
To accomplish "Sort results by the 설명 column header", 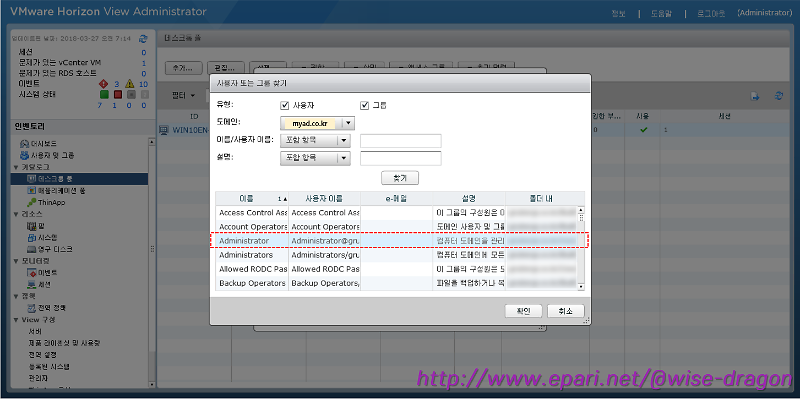I will pos(469,198).
